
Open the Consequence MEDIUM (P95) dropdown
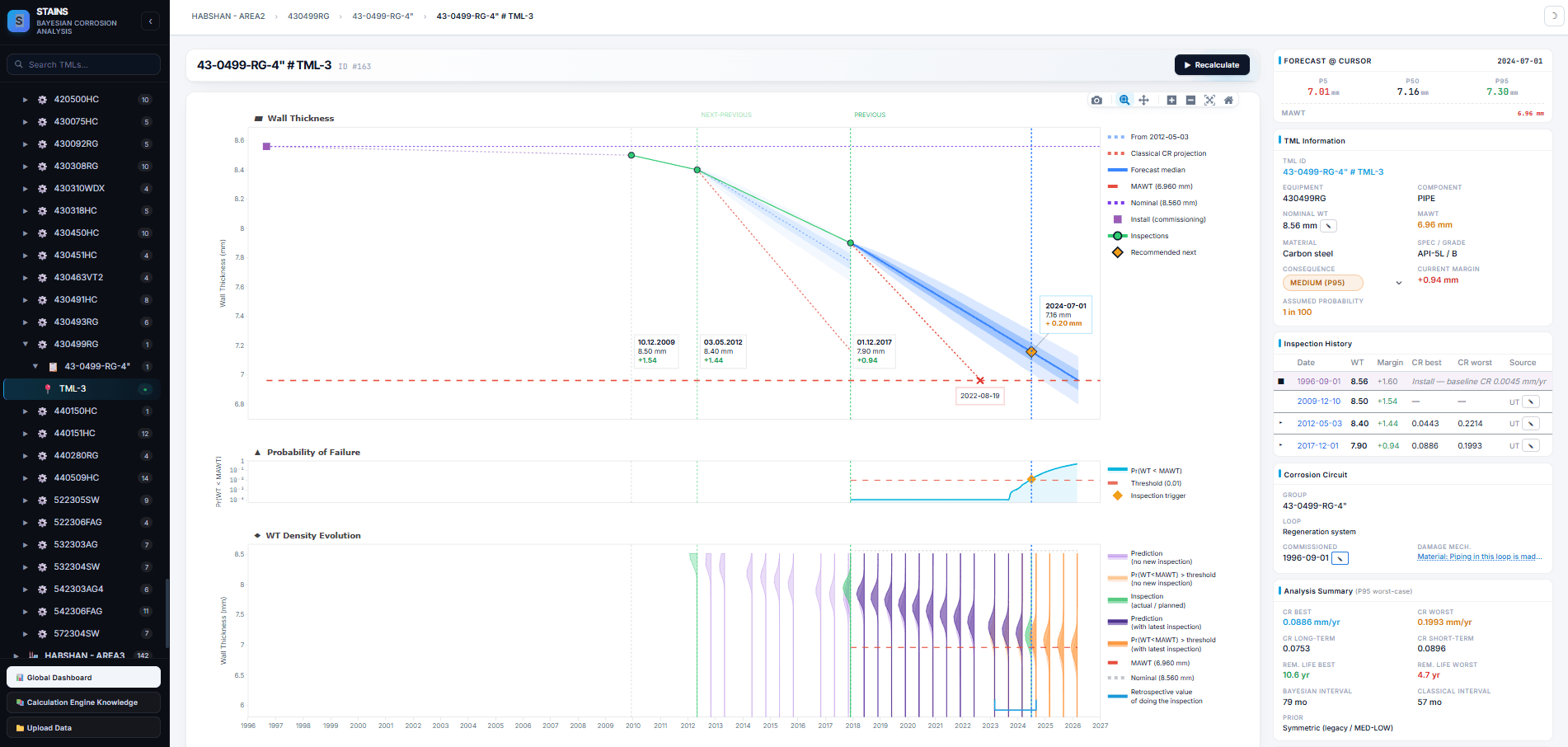[x=1343, y=283]
